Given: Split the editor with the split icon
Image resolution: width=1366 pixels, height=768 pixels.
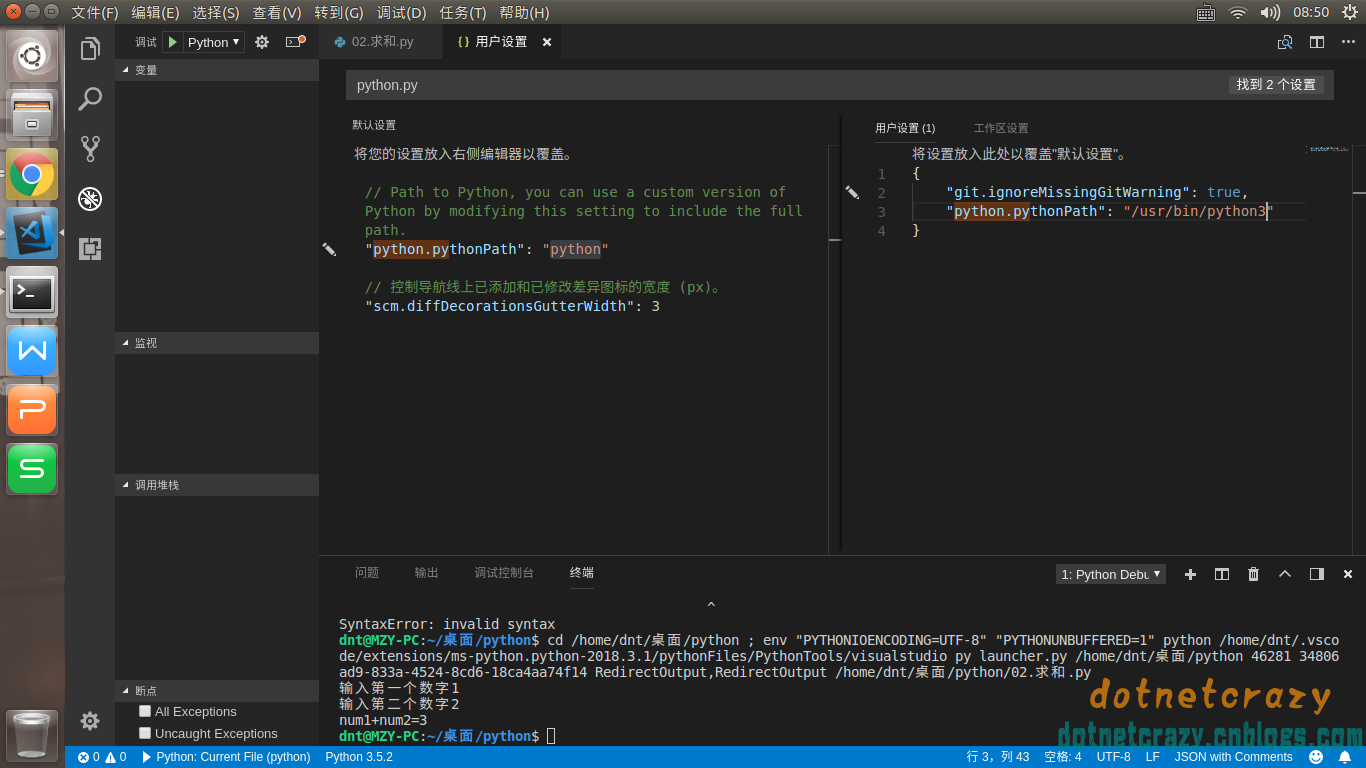Looking at the screenshot, I should [1317, 42].
